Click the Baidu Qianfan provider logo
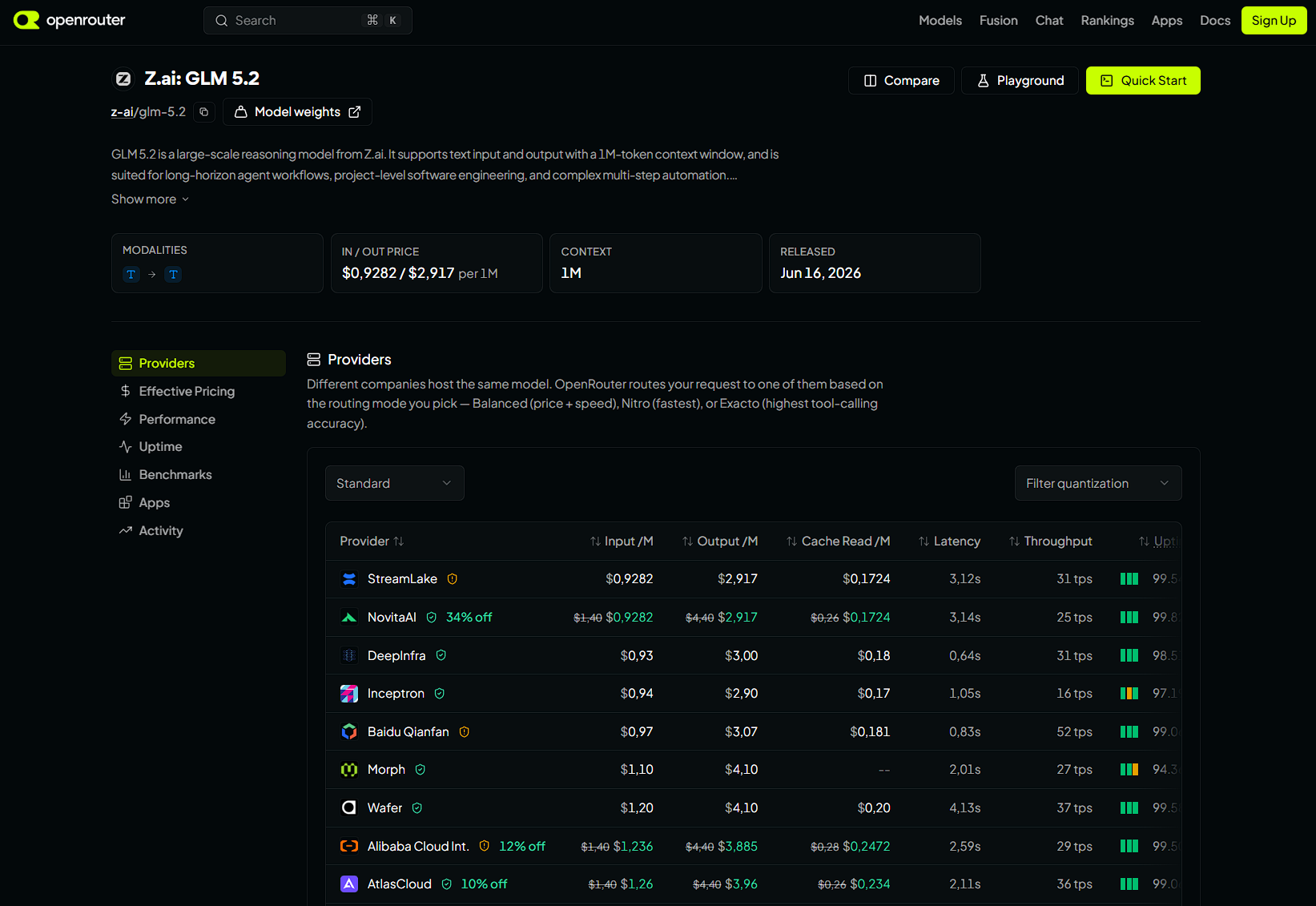The image size is (1316, 906). coord(349,731)
